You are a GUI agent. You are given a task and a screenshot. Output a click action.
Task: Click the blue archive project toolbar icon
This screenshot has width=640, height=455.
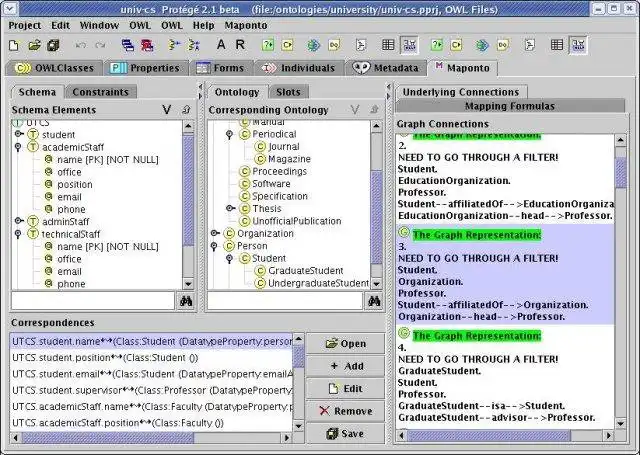click(128, 45)
